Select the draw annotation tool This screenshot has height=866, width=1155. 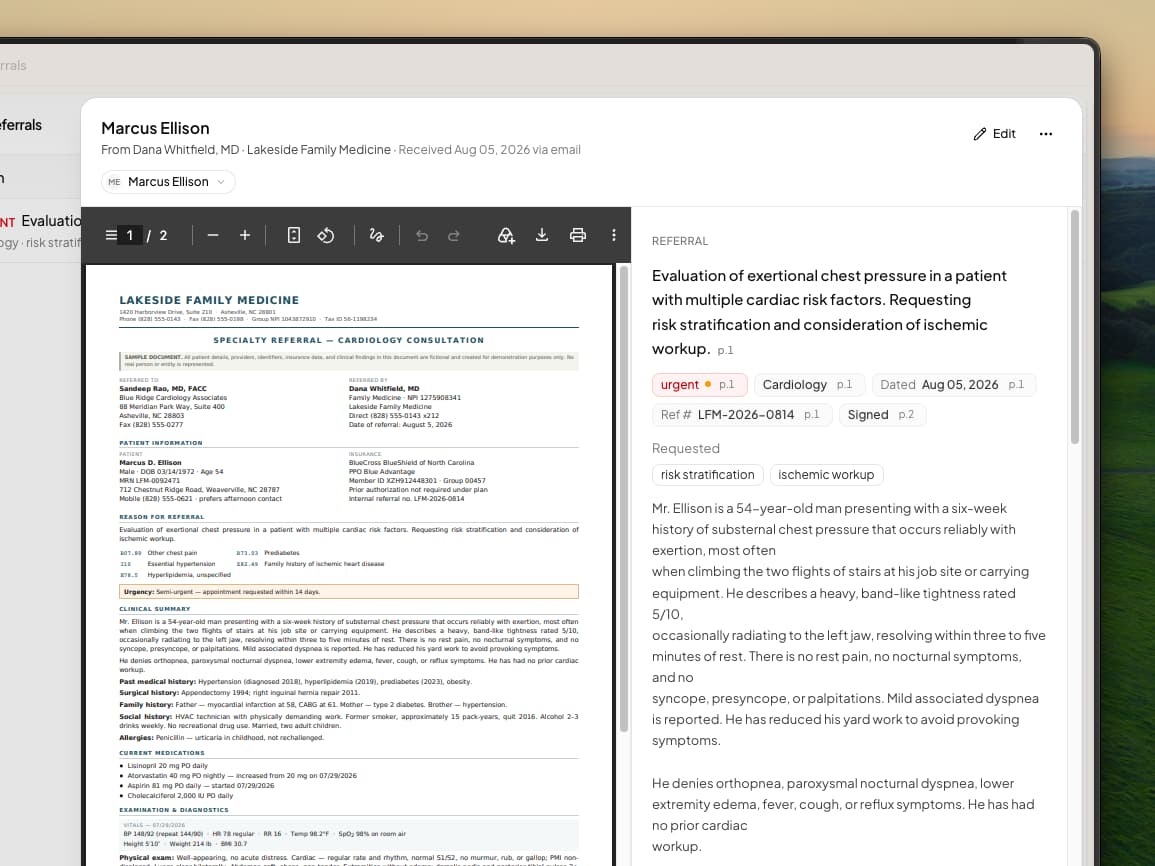[x=376, y=235]
